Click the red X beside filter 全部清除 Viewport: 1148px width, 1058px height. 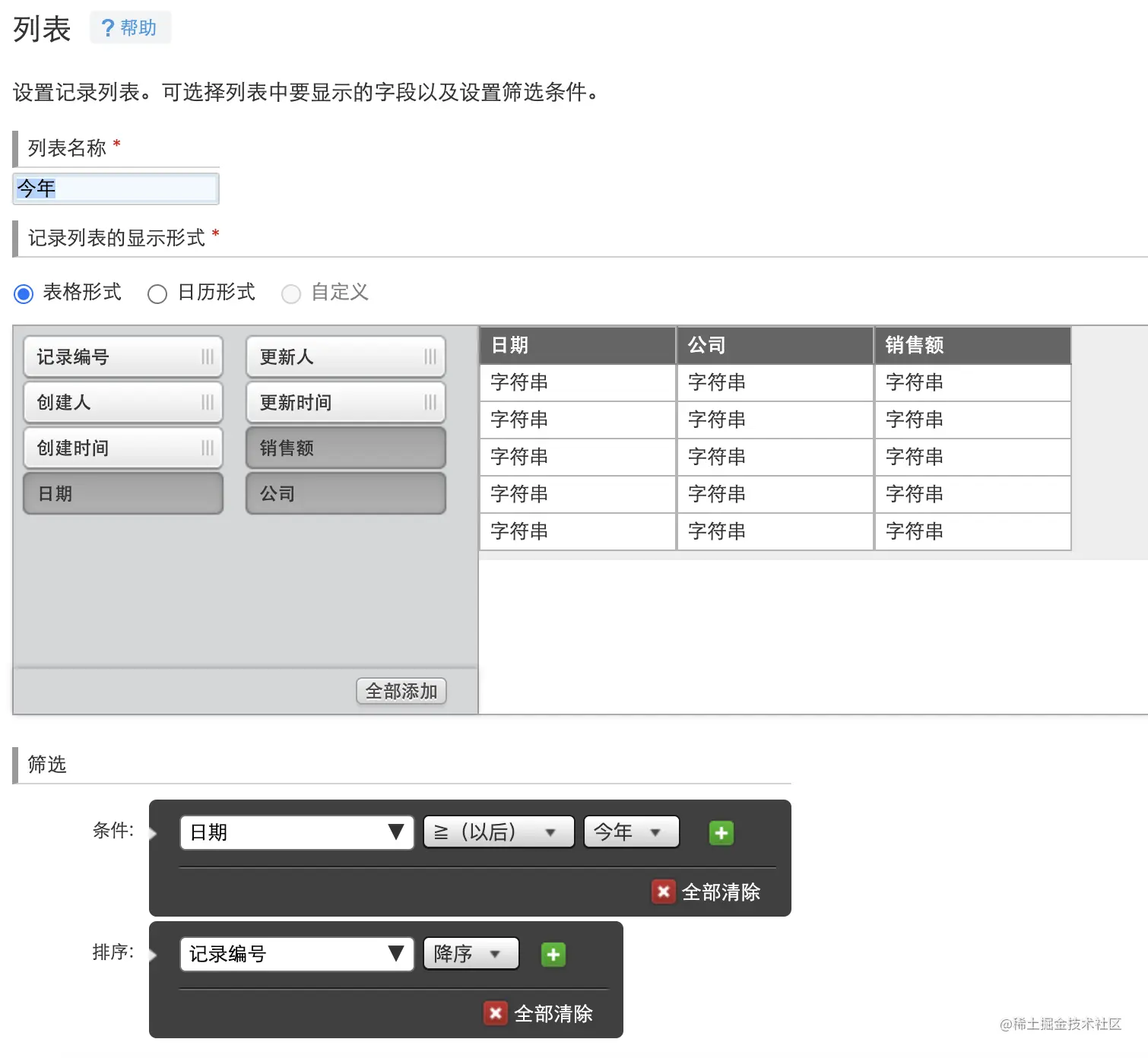point(663,892)
